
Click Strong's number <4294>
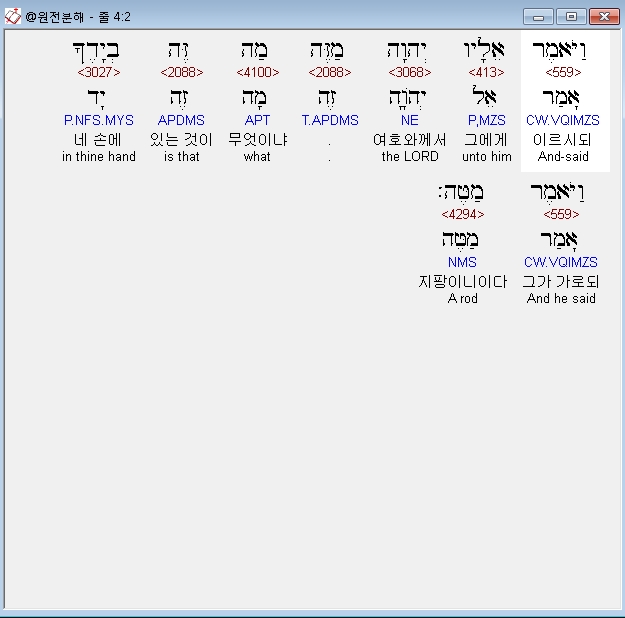[x=462, y=215]
